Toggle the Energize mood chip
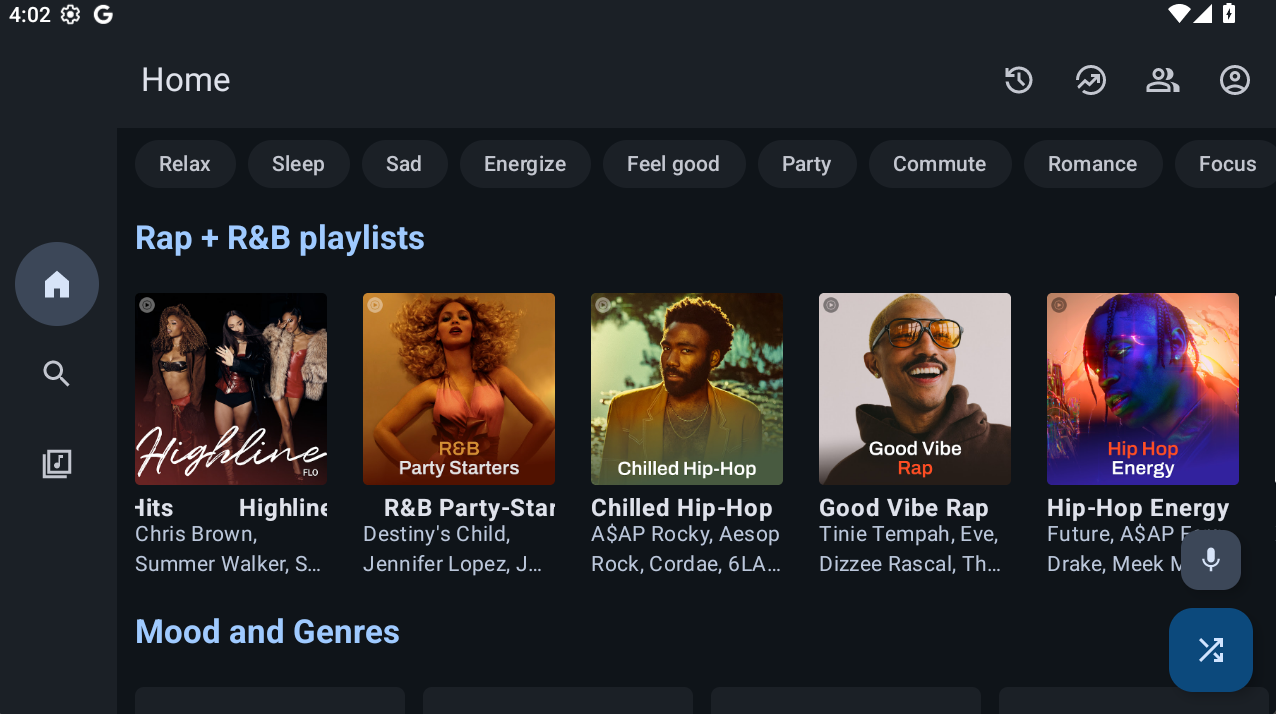Image resolution: width=1276 pixels, height=714 pixels. pyautogui.click(x=524, y=164)
